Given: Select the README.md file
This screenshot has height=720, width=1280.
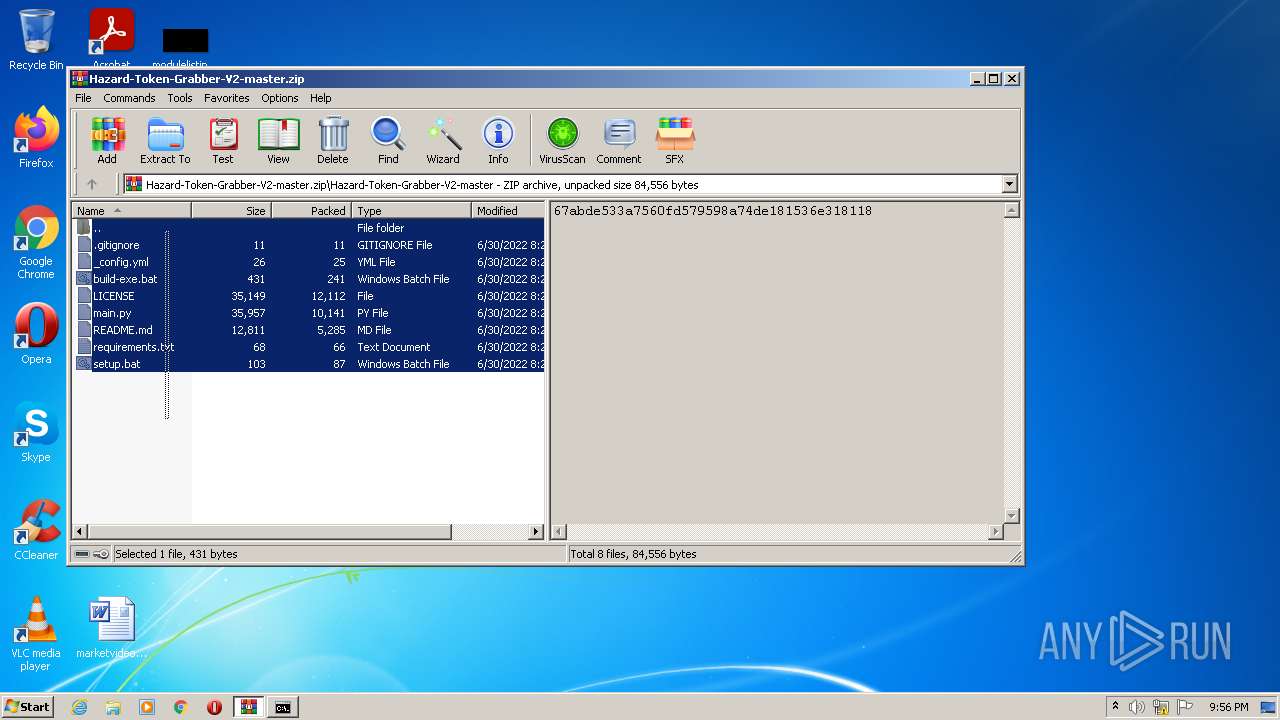Looking at the screenshot, I should point(308,330).
